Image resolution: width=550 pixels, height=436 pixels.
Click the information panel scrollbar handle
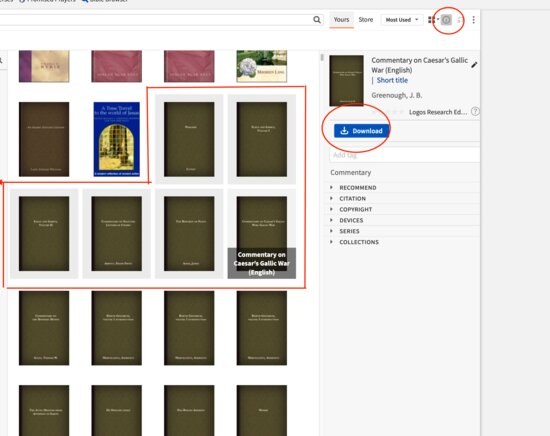322,58
